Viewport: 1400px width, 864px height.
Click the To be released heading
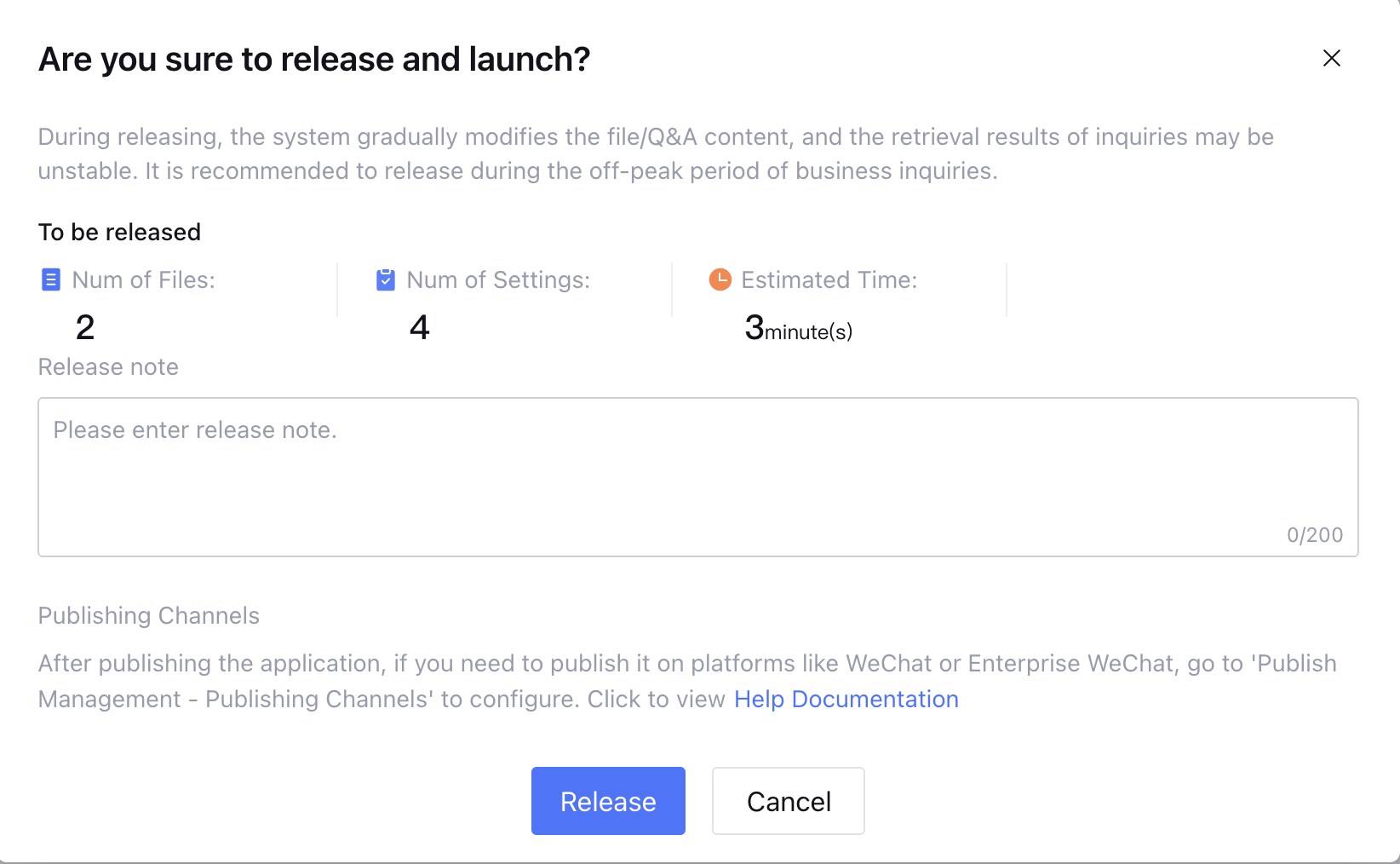point(119,233)
